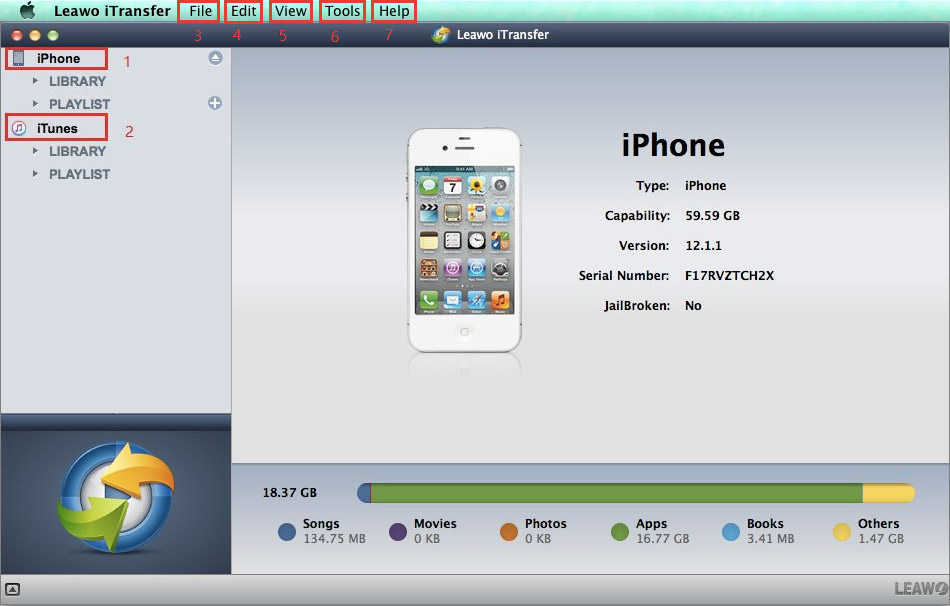Toggle the bottom-left panel show/hide icon
The width and height of the screenshot is (950, 606).
coord(12,588)
